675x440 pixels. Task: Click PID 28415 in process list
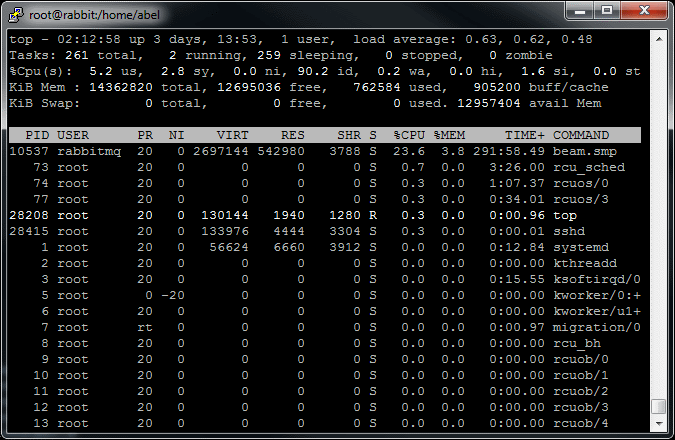point(29,231)
